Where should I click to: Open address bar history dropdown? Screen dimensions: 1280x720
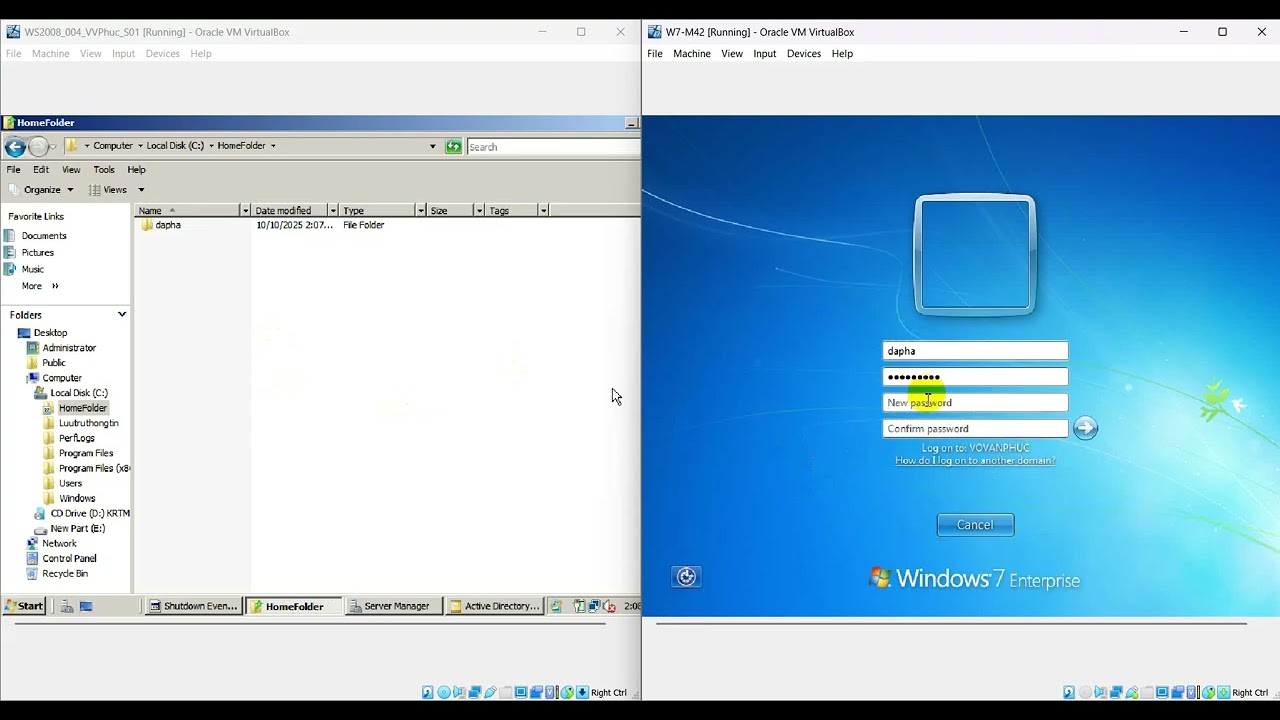pyautogui.click(x=433, y=147)
